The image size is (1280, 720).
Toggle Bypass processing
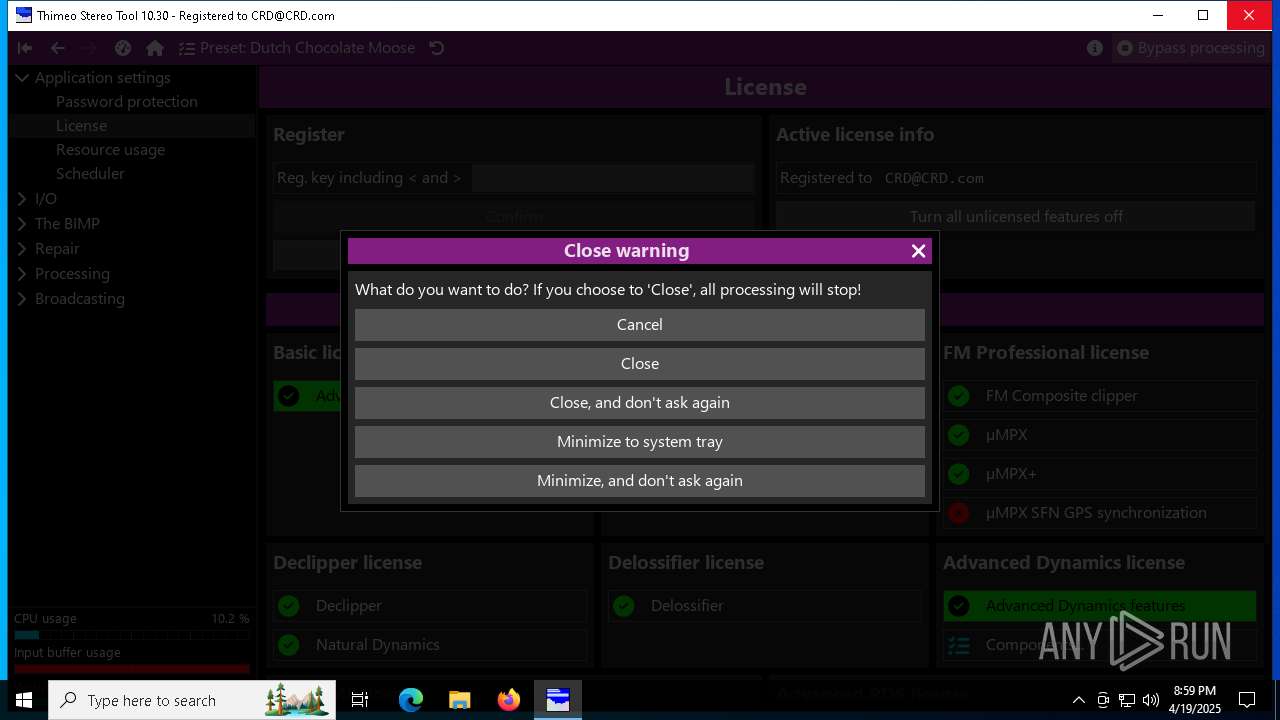click(x=1191, y=48)
